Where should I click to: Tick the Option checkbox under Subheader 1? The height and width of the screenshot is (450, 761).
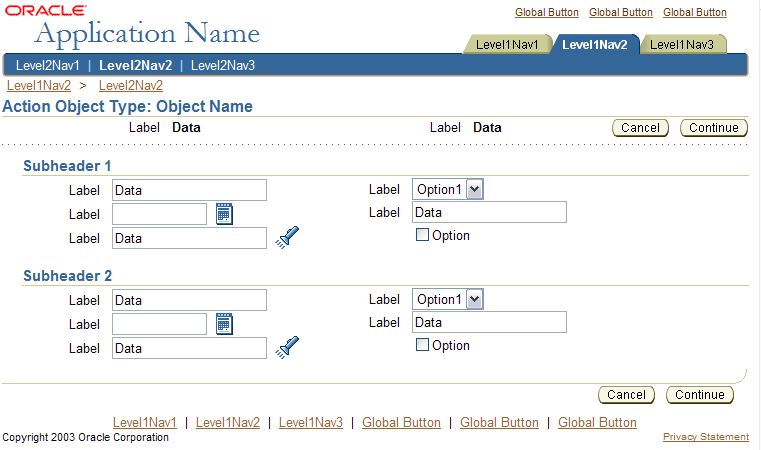422,235
